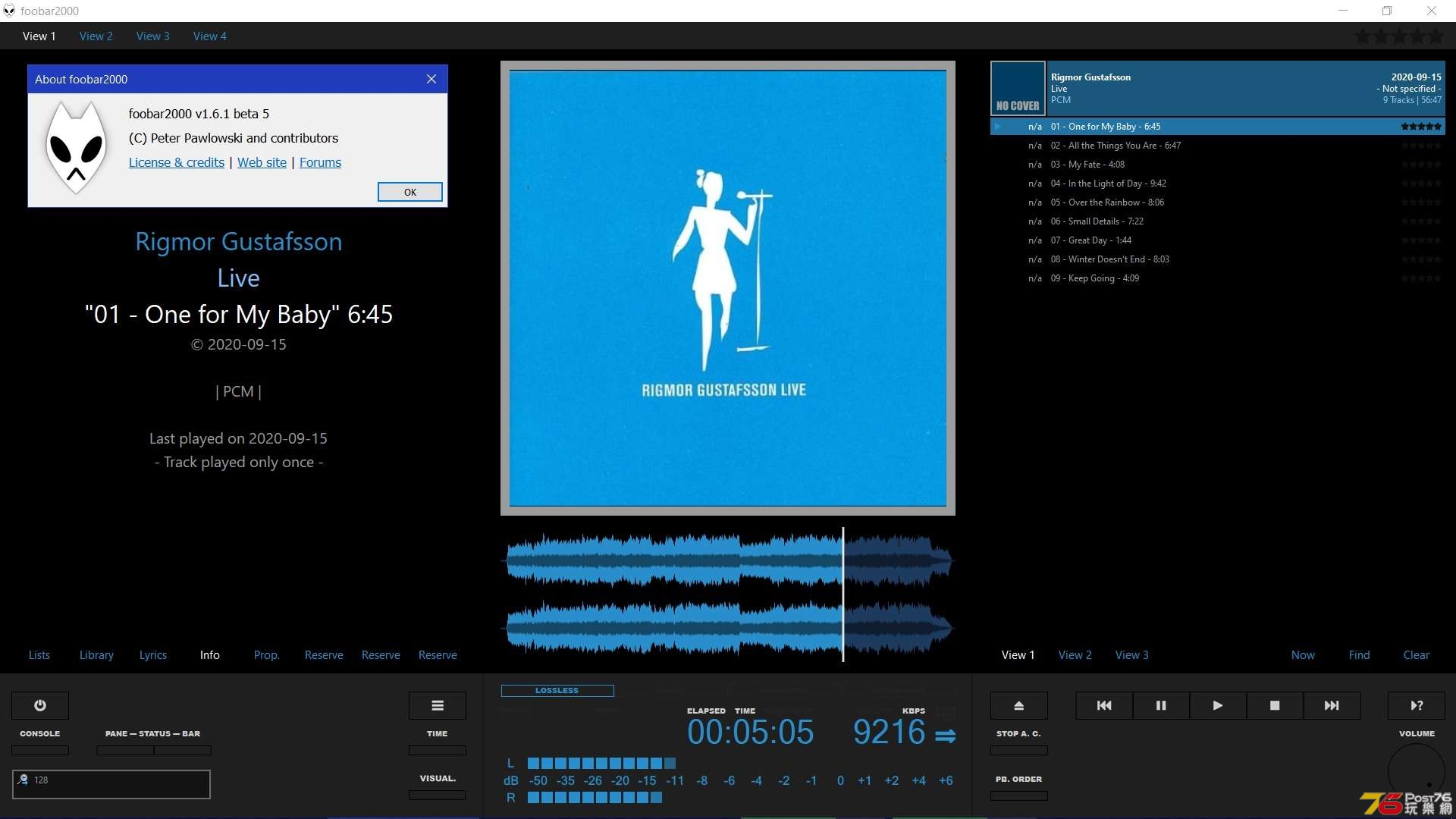This screenshot has width=1456, height=819.
Task: Click the eject icon button
Action: tap(1019, 705)
